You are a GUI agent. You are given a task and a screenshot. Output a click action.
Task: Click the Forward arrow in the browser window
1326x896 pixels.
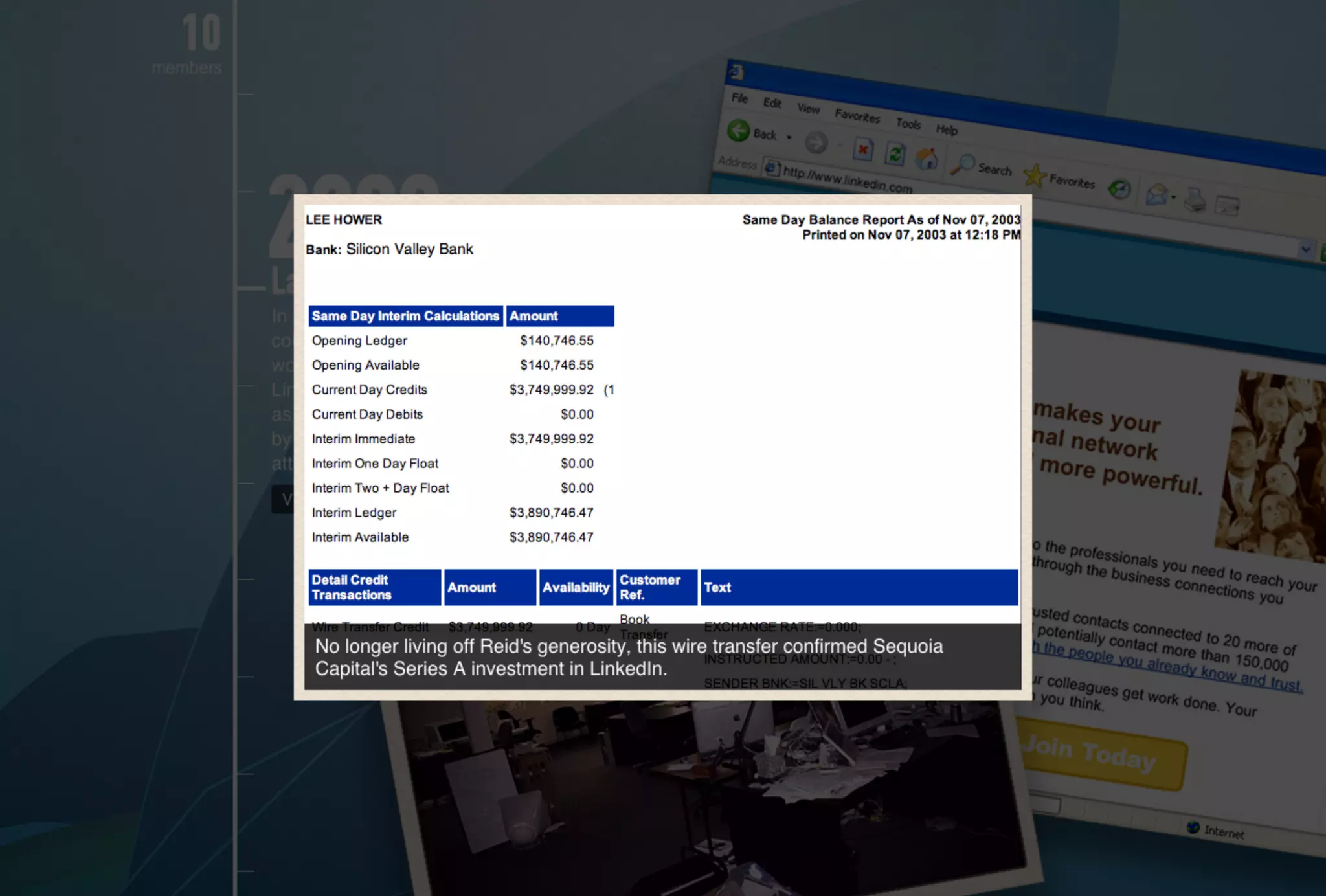click(x=816, y=142)
